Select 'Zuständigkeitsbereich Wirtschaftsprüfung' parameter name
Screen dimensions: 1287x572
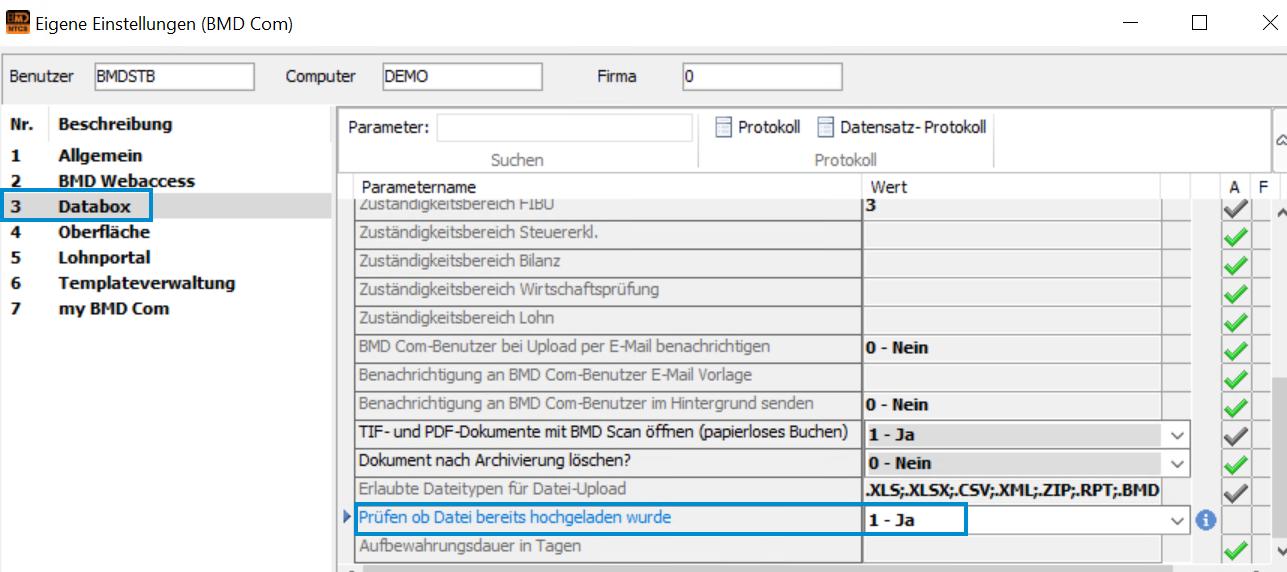(609, 290)
